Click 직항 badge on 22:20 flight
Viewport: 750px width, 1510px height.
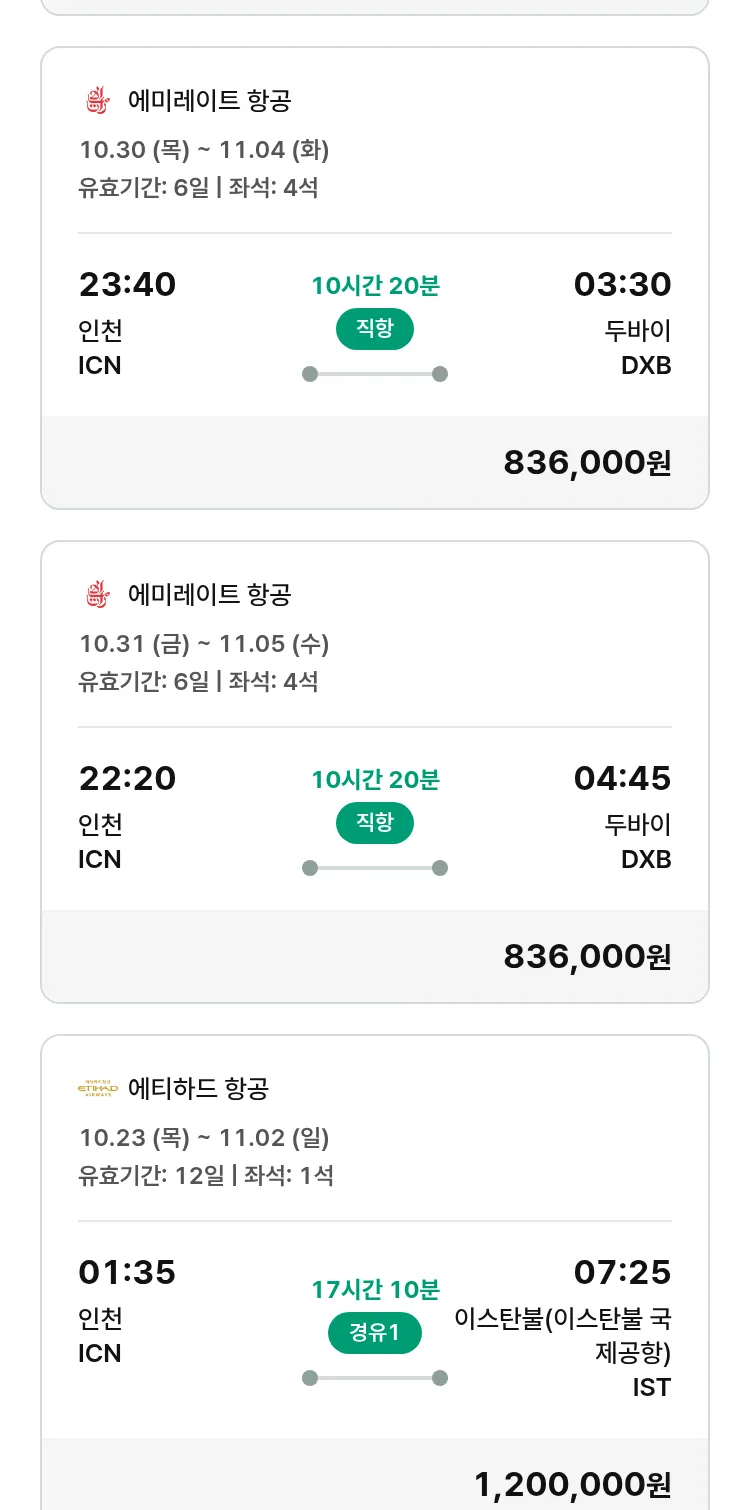pos(374,823)
